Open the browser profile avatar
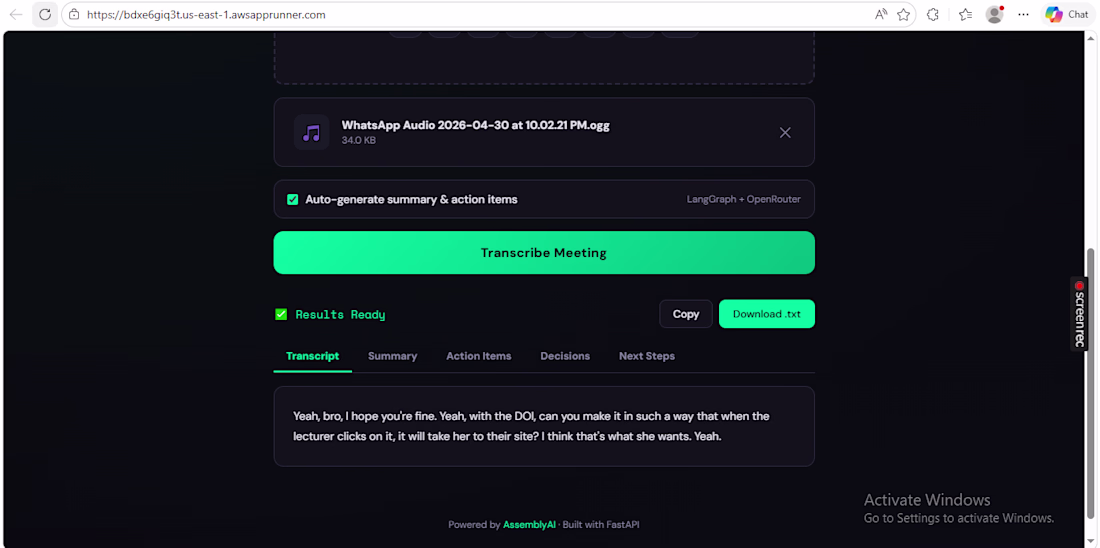Viewport: 1100px width, 548px height. (x=994, y=14)
